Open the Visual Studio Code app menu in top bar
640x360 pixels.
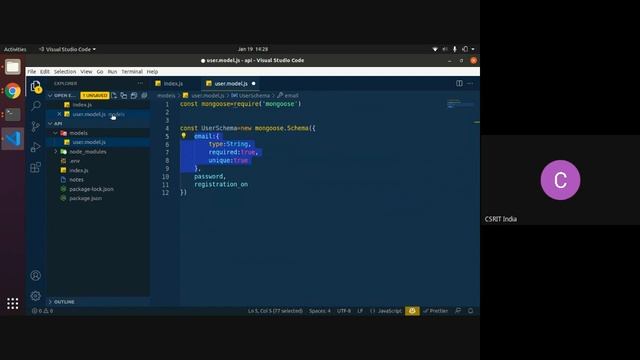click(x=67, y=49)
